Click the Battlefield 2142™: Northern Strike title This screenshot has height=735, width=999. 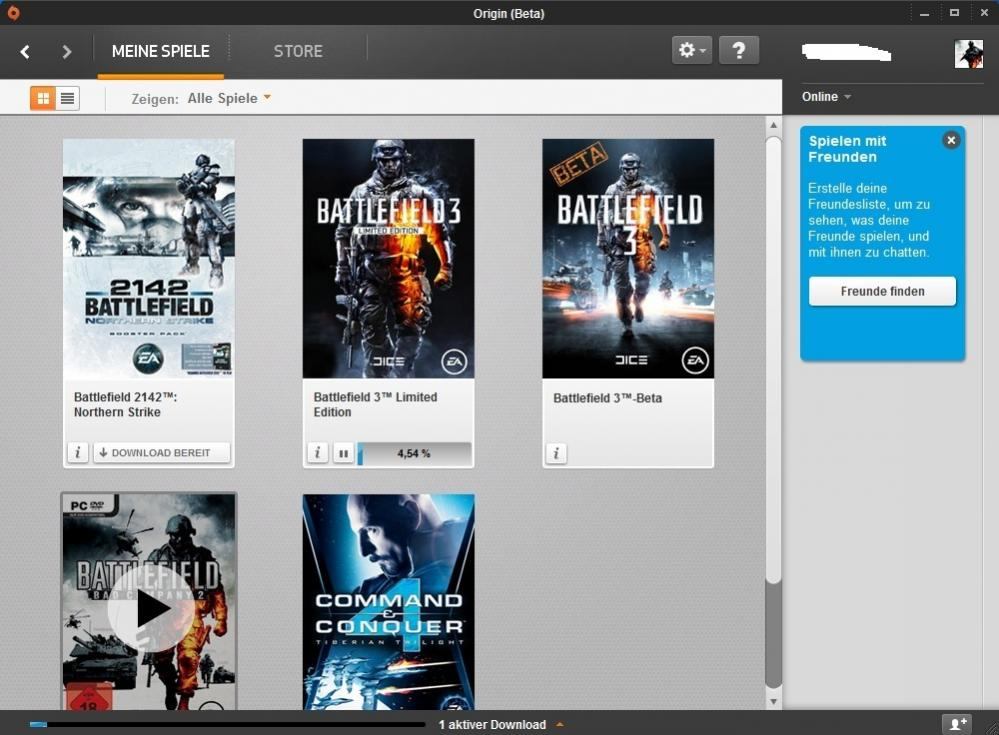(126, 404)
